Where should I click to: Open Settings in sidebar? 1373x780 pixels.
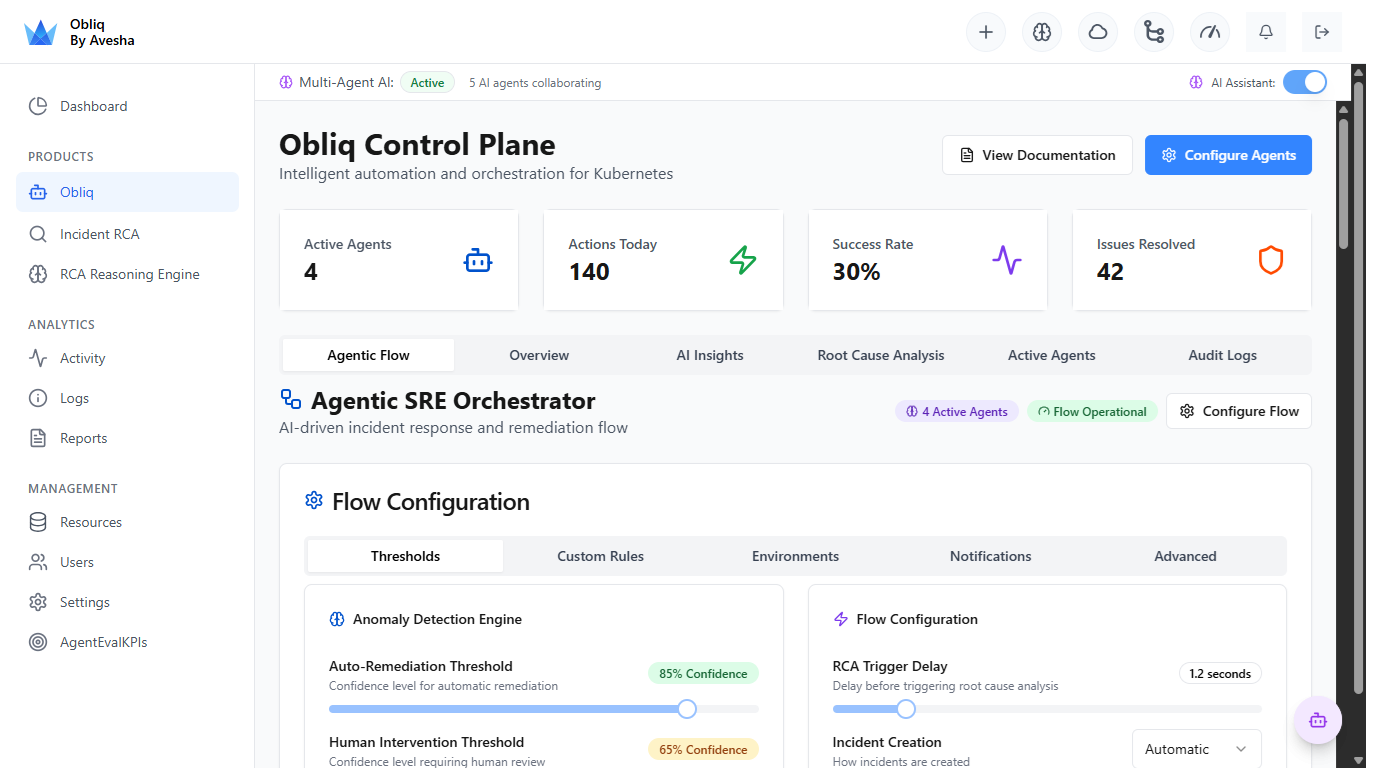pyautogui.click(x=127, y=602)
